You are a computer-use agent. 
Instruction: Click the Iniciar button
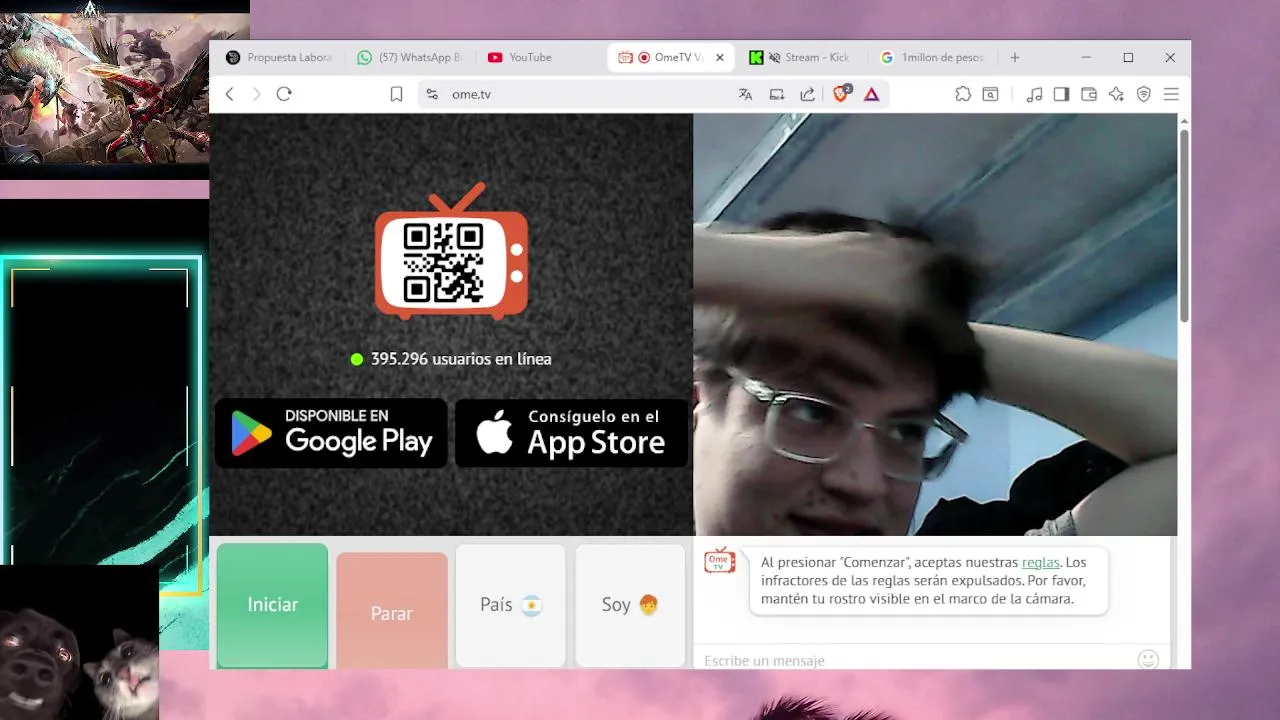272,605
